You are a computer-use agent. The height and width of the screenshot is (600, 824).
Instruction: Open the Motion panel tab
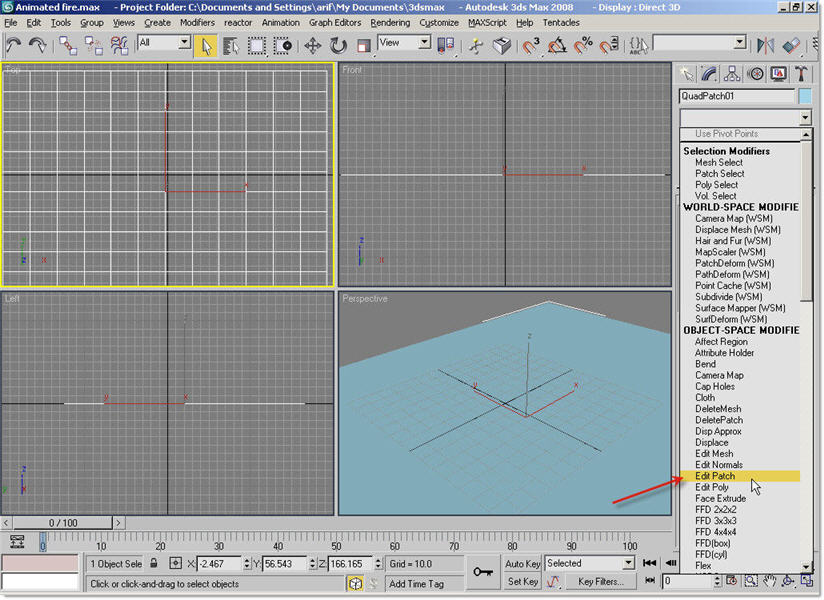(756, 73)
